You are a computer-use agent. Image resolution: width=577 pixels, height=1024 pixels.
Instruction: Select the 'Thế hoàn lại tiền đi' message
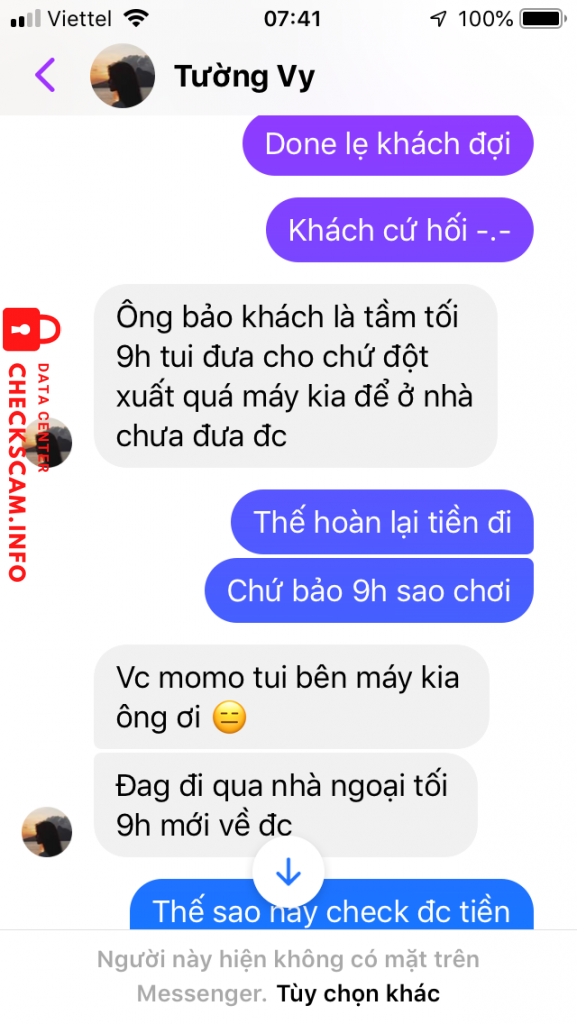pyautogui.click(x=382, y=522)
